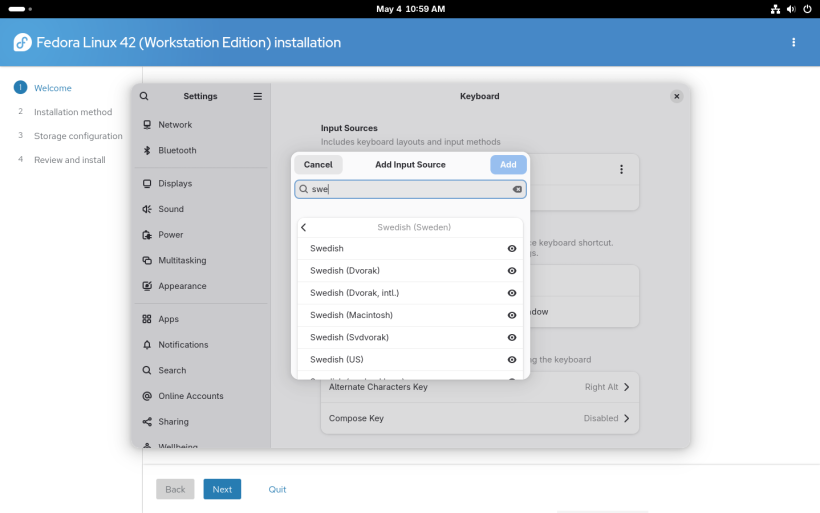Preview Swedish (Svdvorak) layout eye icon

[x=512, y=338]
